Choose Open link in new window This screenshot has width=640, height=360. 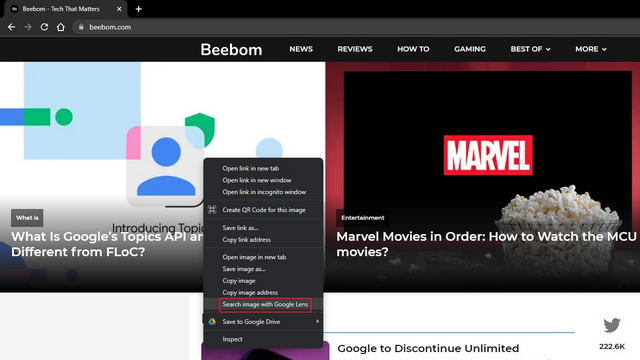(x=263, y=180)
